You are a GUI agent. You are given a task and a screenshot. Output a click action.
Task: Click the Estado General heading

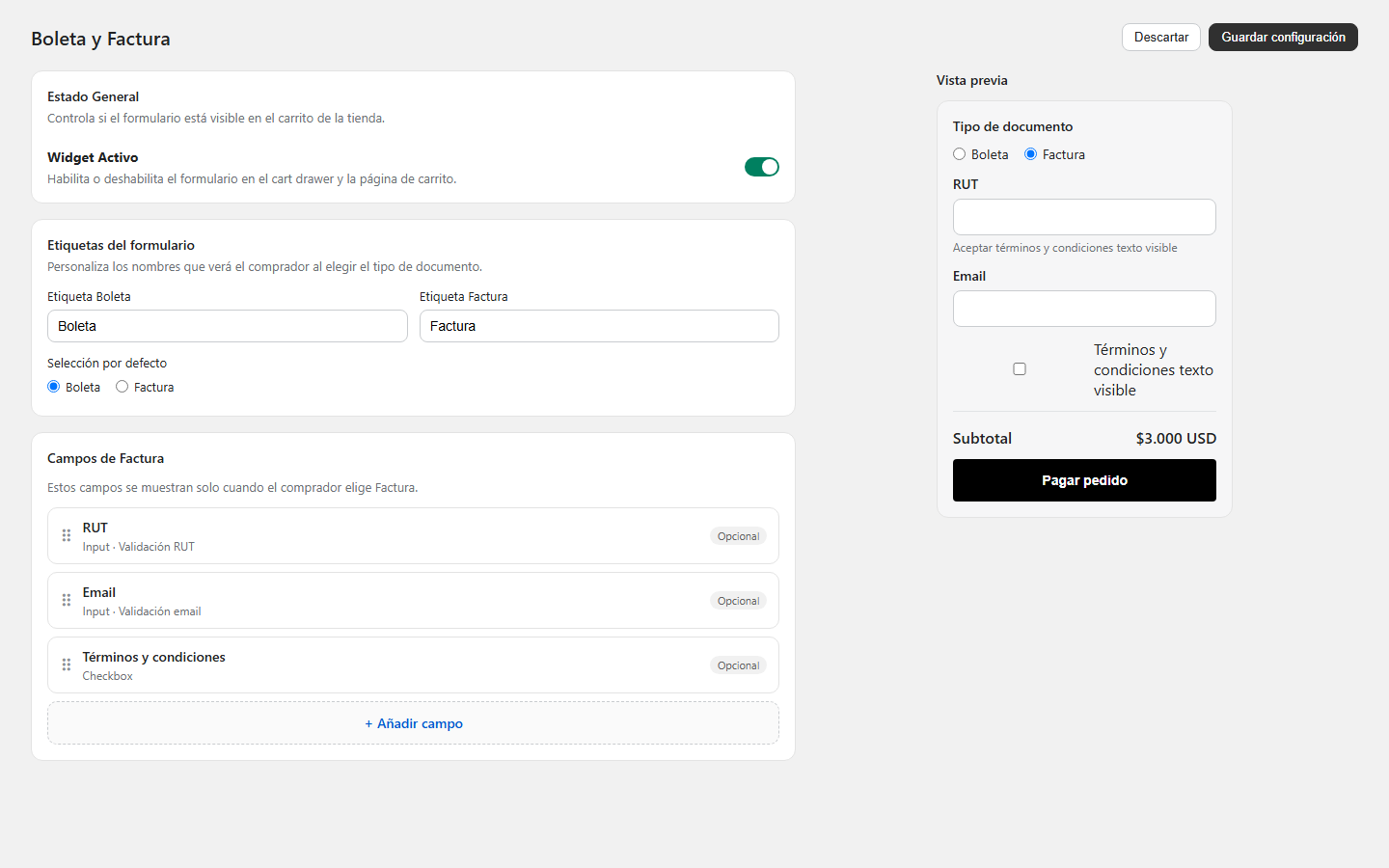point(93,96)
